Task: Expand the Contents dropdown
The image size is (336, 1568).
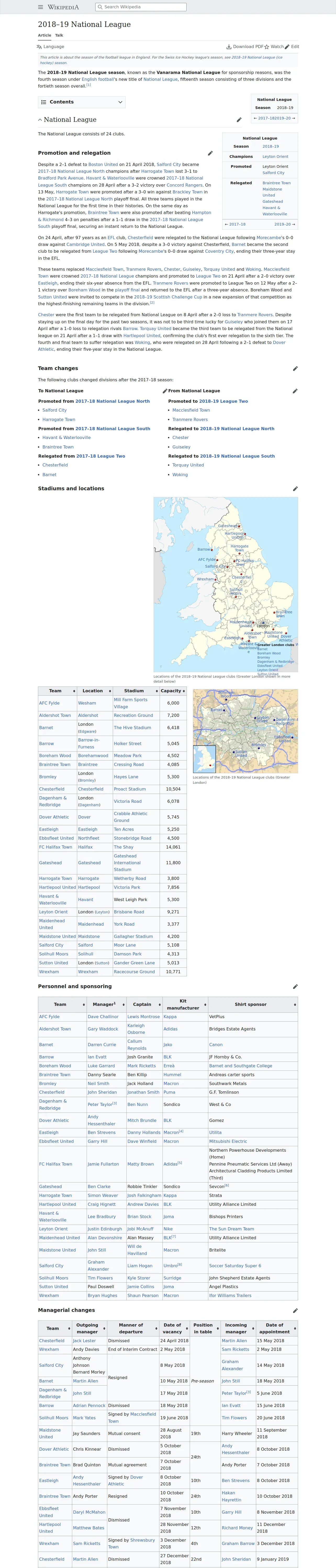Action: pyautogui.click(x=82, y=102)
